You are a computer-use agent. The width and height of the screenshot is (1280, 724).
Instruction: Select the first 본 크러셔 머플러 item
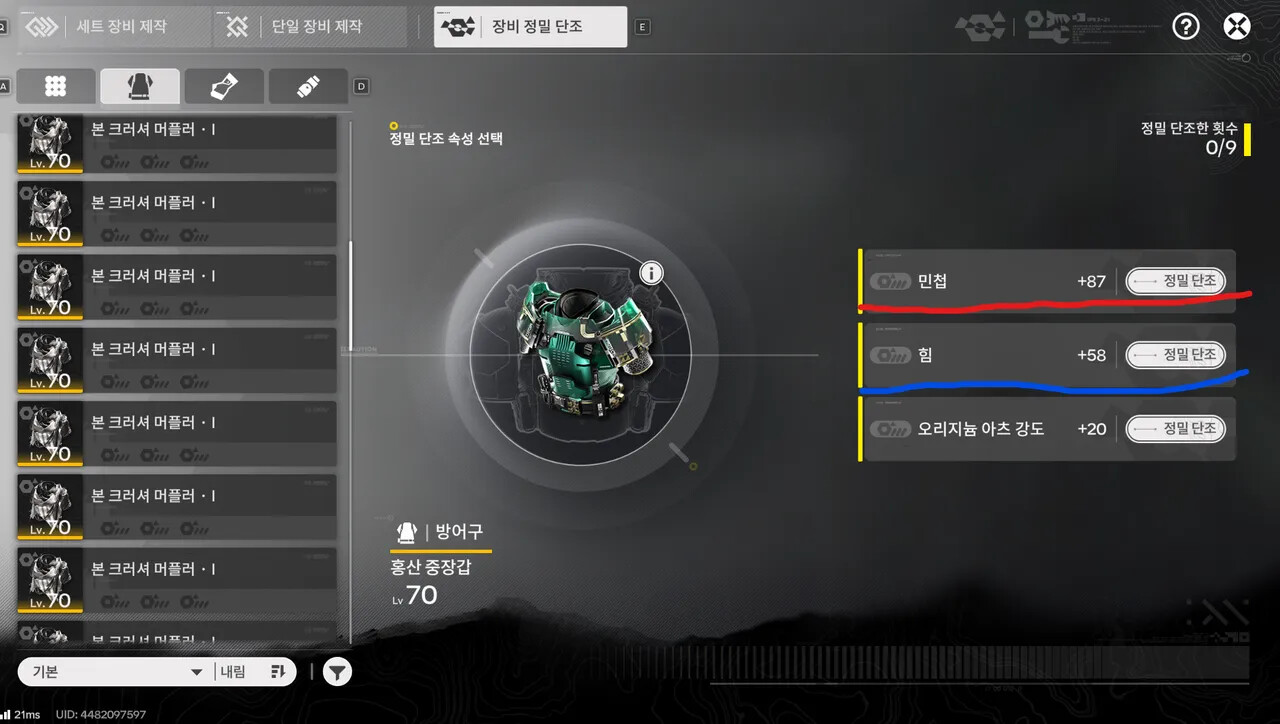coord(177,142)
